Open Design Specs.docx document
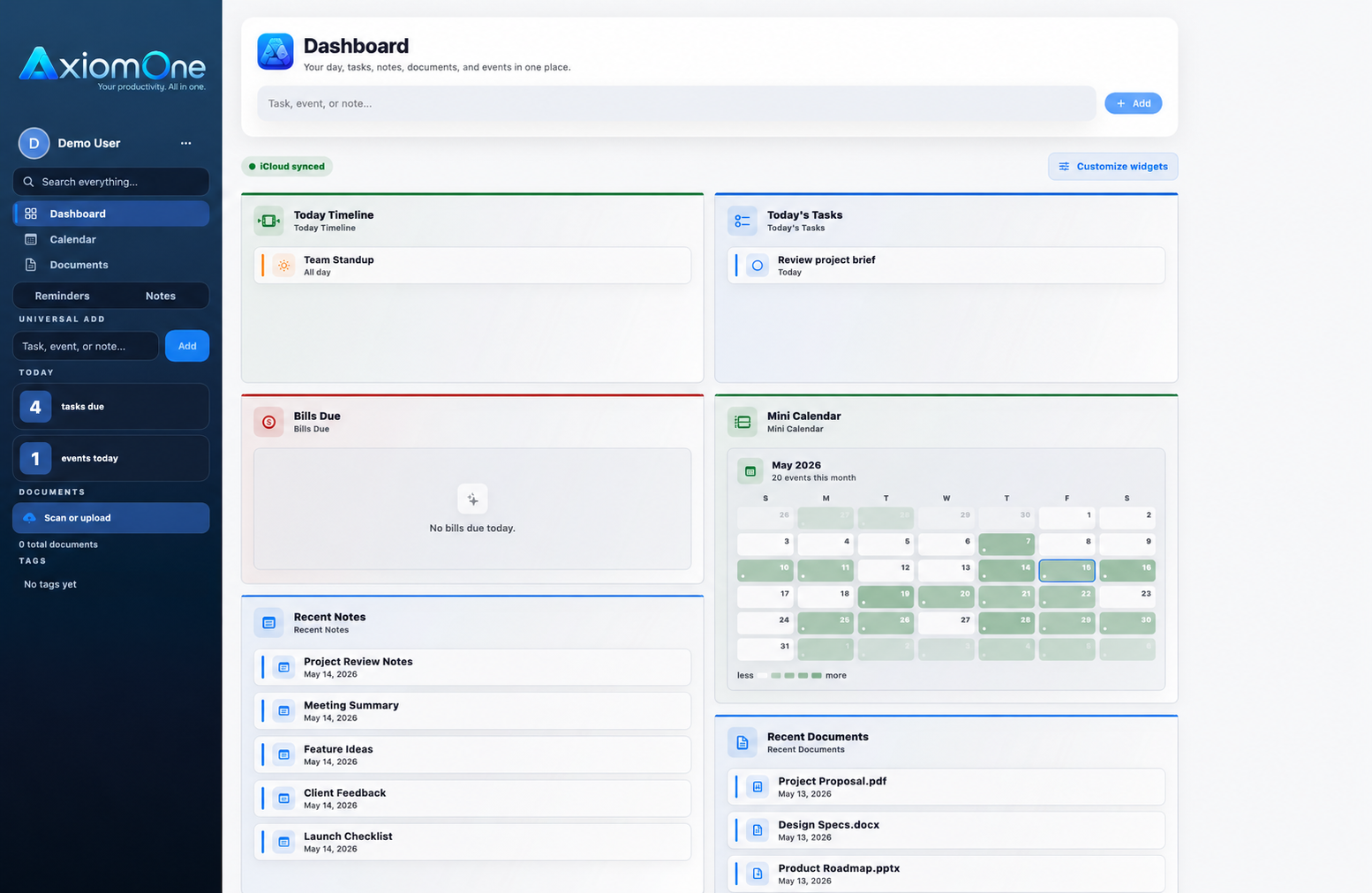 click(x=946, y=830)
